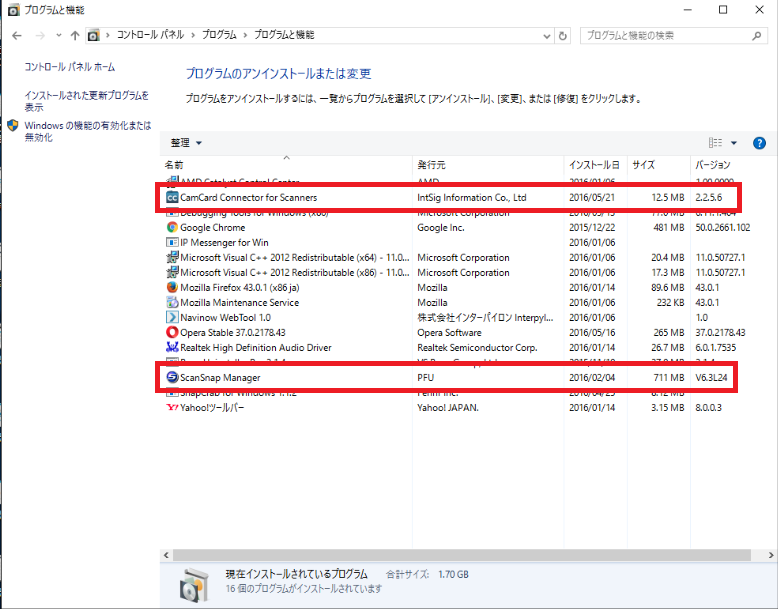Select CamCard Connector for Scanners icon
The width and height of the screenshot is (778, 609).
(172, 198)
